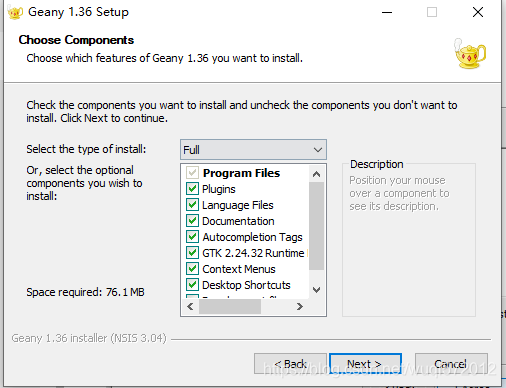Uncheck the Desktop Shortcuts component
Image resolution: width=506 pixels, height=388 pixels.
(x=192, y=285)
